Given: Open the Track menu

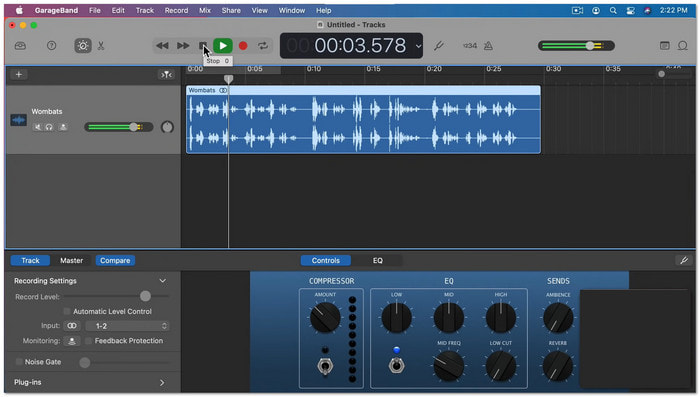Looking at the screenshot, I should click(145, 10).
